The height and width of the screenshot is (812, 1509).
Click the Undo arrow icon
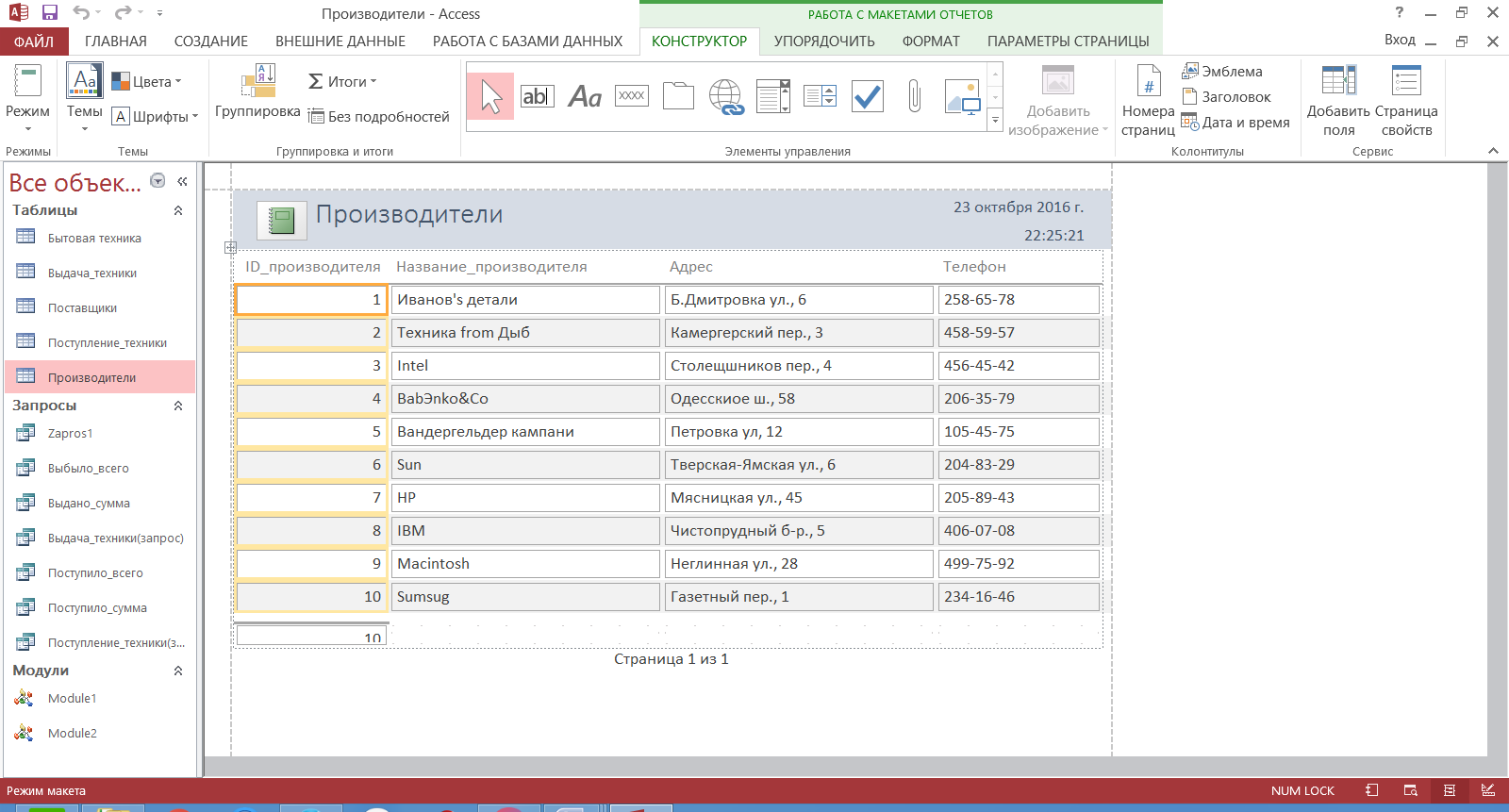coord(81,13)
